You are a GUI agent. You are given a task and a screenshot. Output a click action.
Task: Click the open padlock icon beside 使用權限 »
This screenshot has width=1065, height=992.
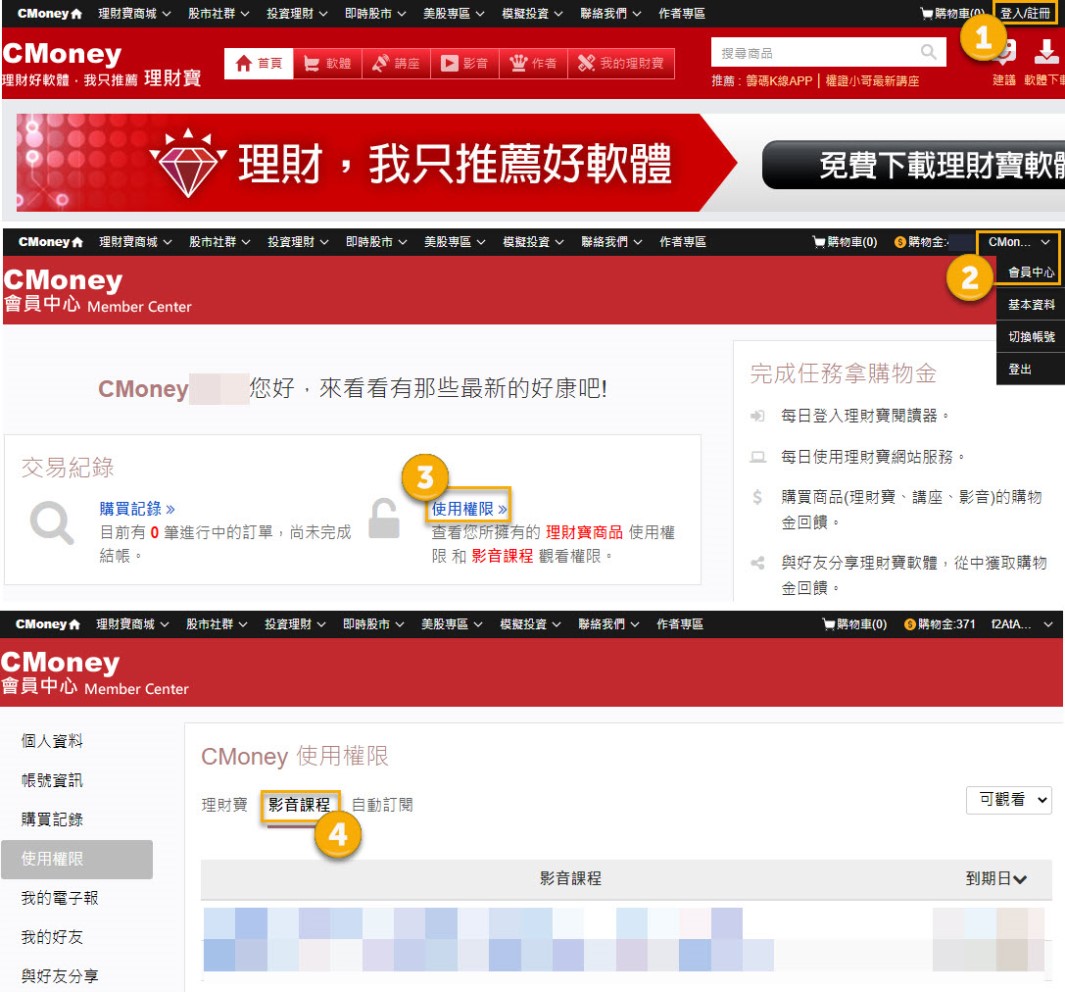384,519
